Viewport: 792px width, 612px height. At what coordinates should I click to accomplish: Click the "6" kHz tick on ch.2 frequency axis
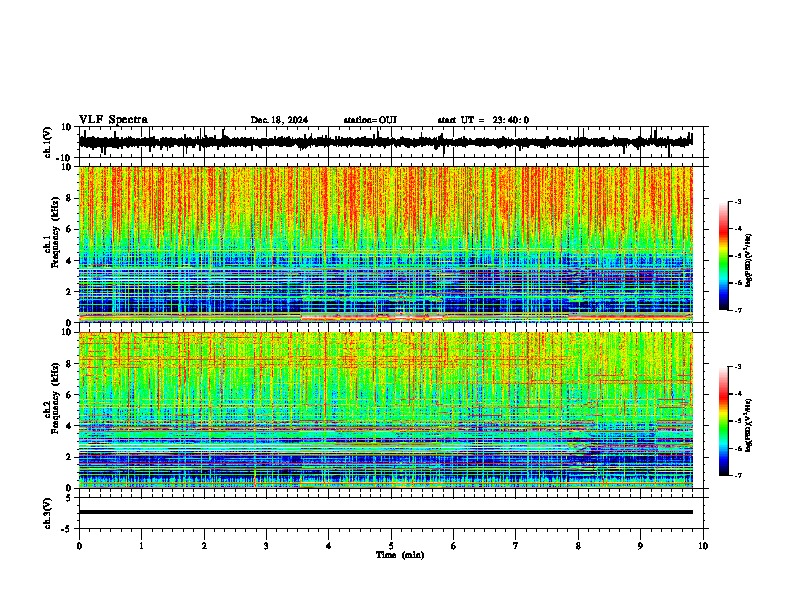70,394
